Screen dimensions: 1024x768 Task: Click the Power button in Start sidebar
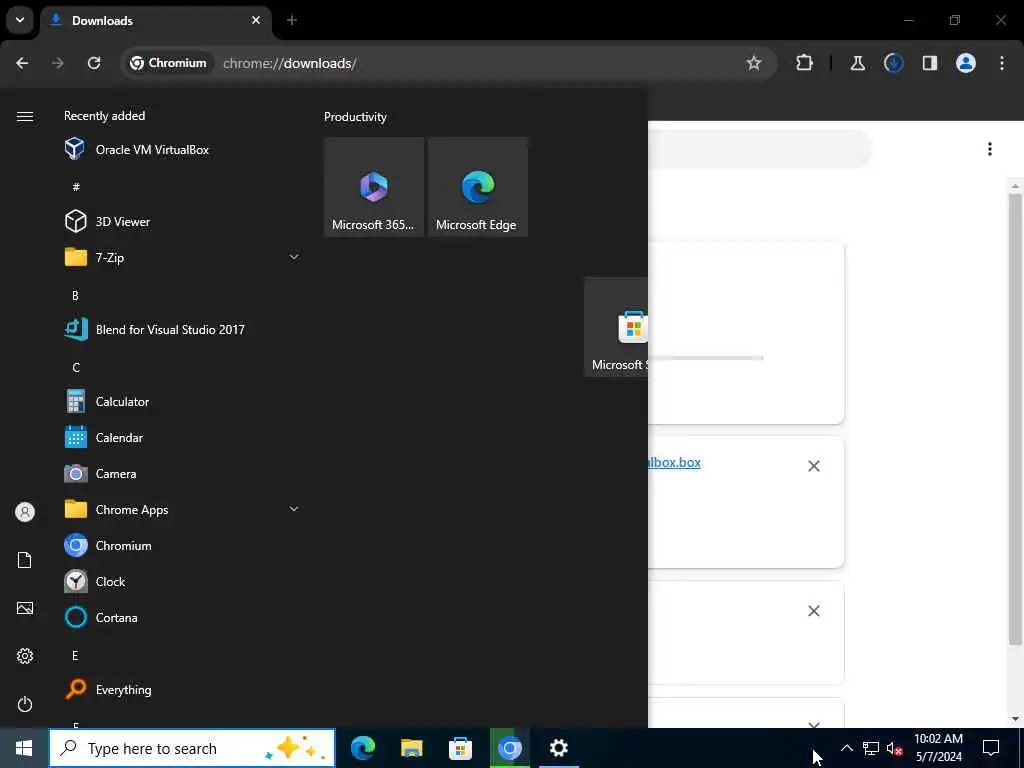tap(25, 704)
